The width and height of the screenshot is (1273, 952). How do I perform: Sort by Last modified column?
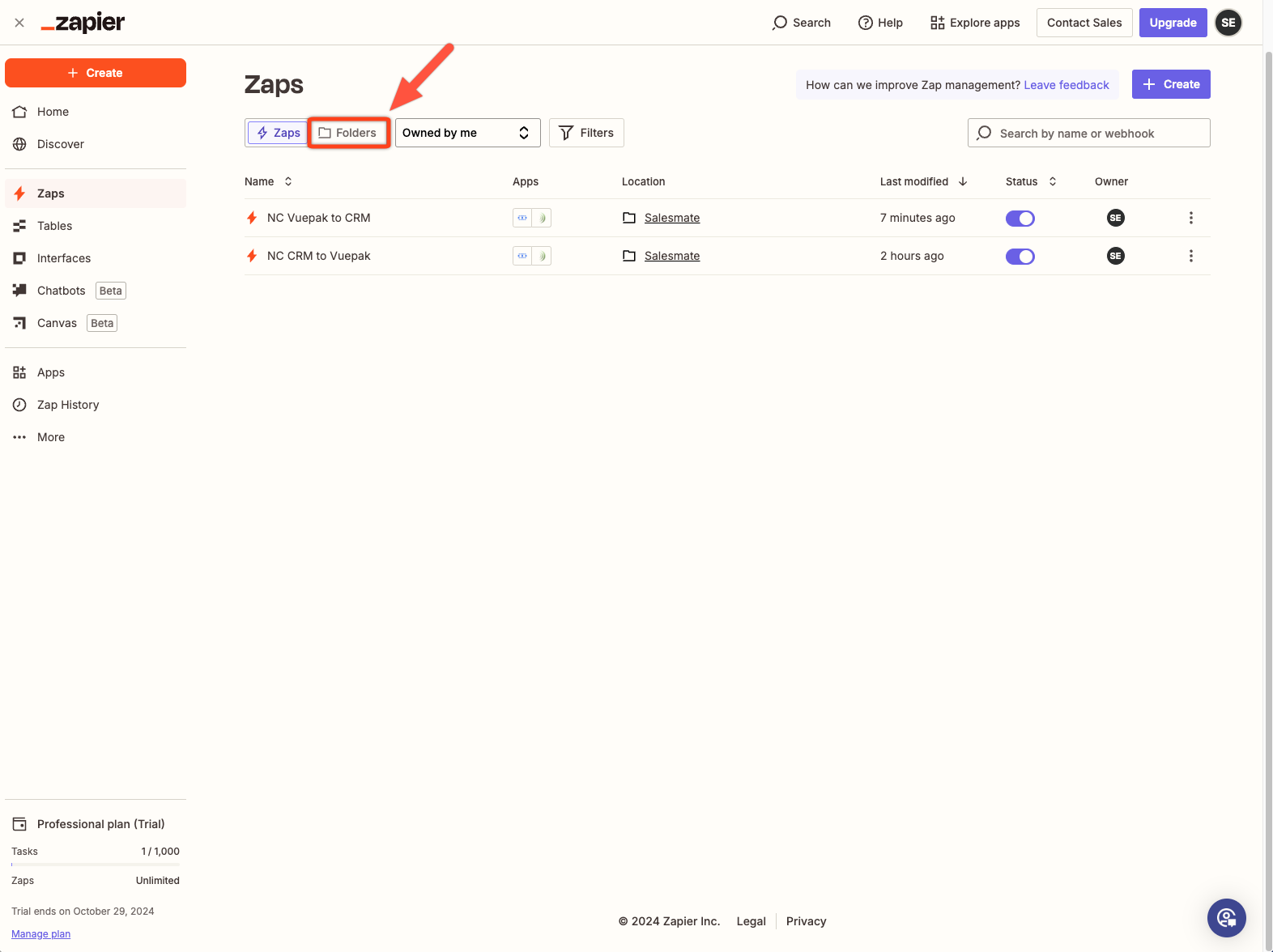(924, 181)
